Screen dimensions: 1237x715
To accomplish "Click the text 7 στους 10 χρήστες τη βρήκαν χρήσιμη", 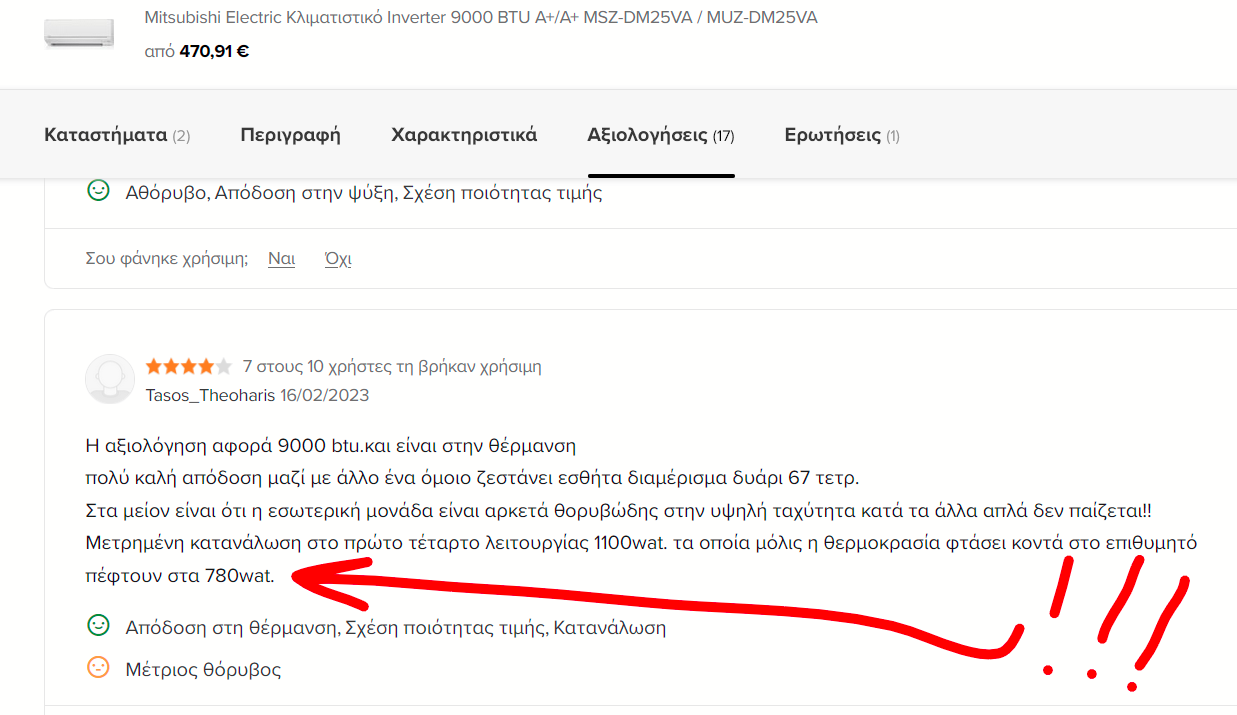I will (392, 366).
